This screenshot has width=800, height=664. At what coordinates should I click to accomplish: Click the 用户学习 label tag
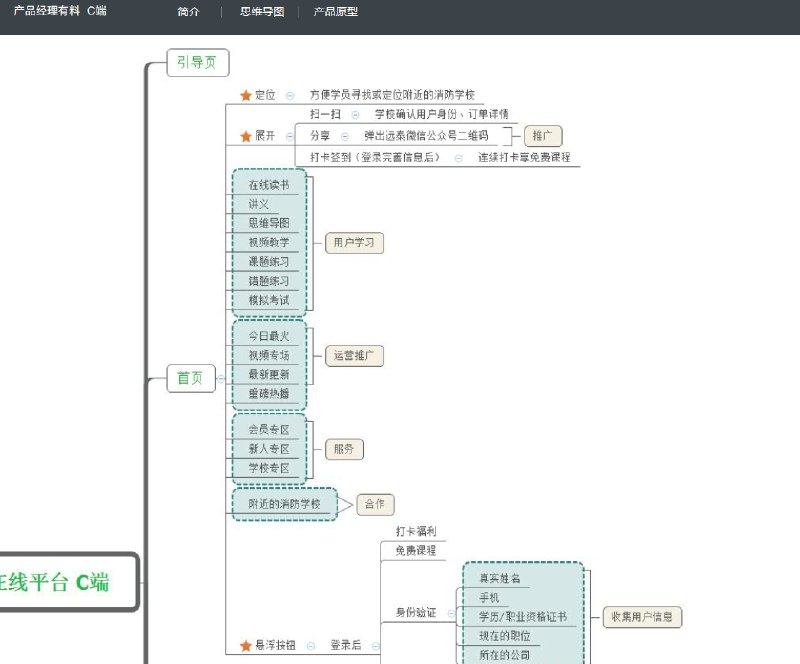[355, 243]
